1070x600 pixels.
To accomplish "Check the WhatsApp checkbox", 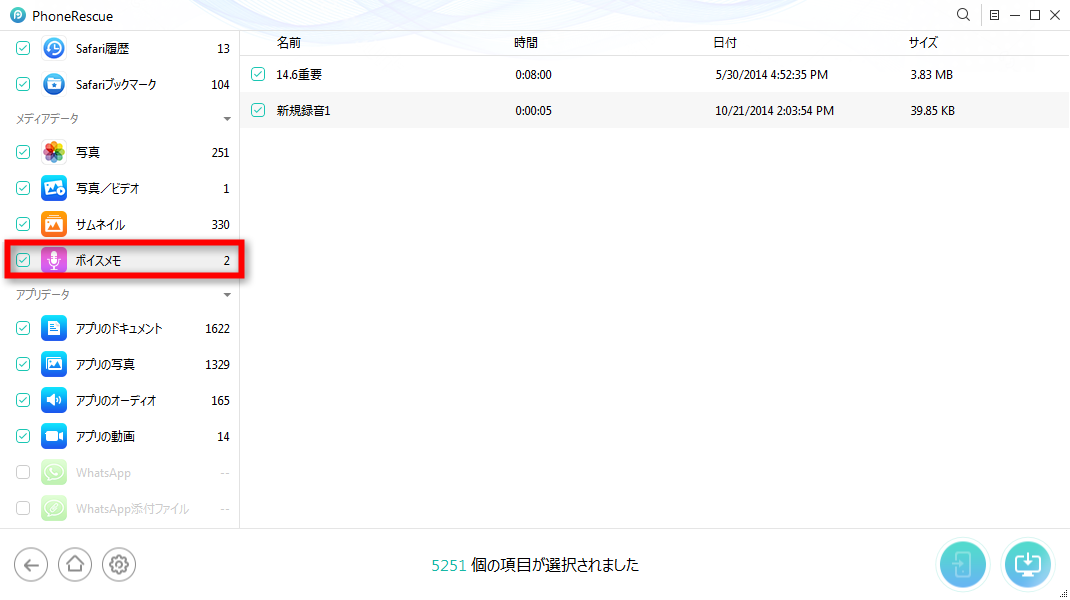I will click(23, 472).
